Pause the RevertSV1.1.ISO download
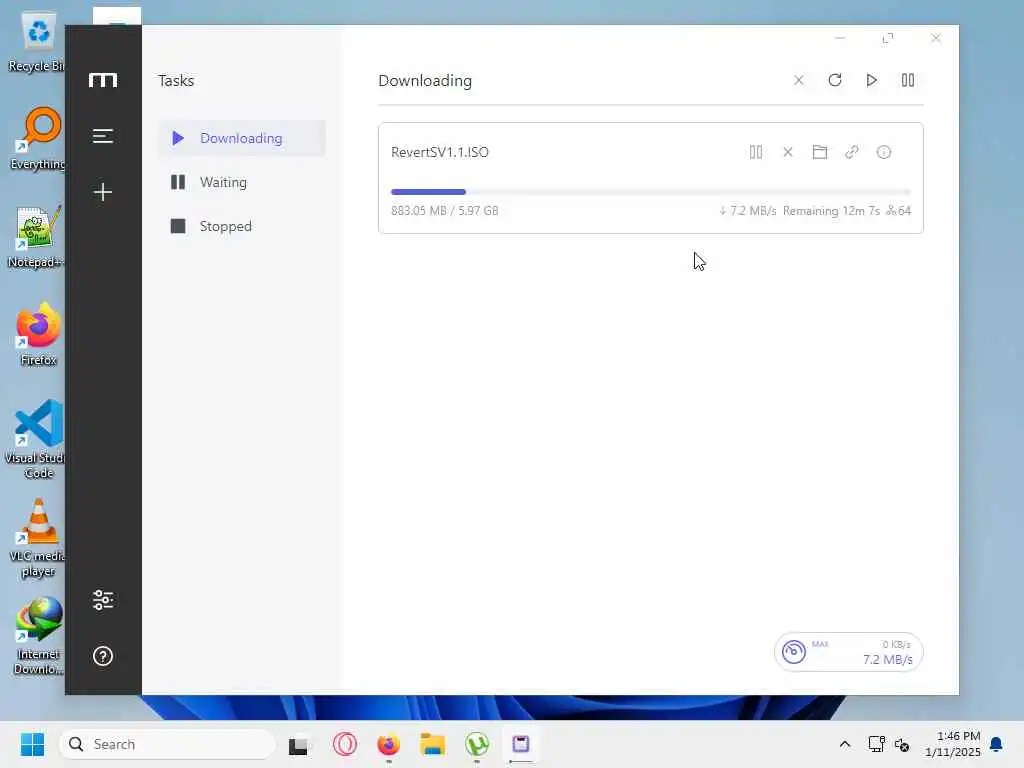Image resolution: width=1024 pixels, height=768 pixels. click(756, 152)
